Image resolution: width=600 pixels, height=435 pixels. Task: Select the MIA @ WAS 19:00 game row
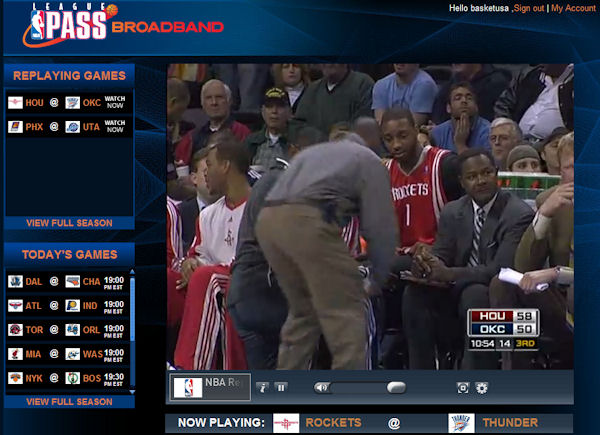tap(68, 354)
